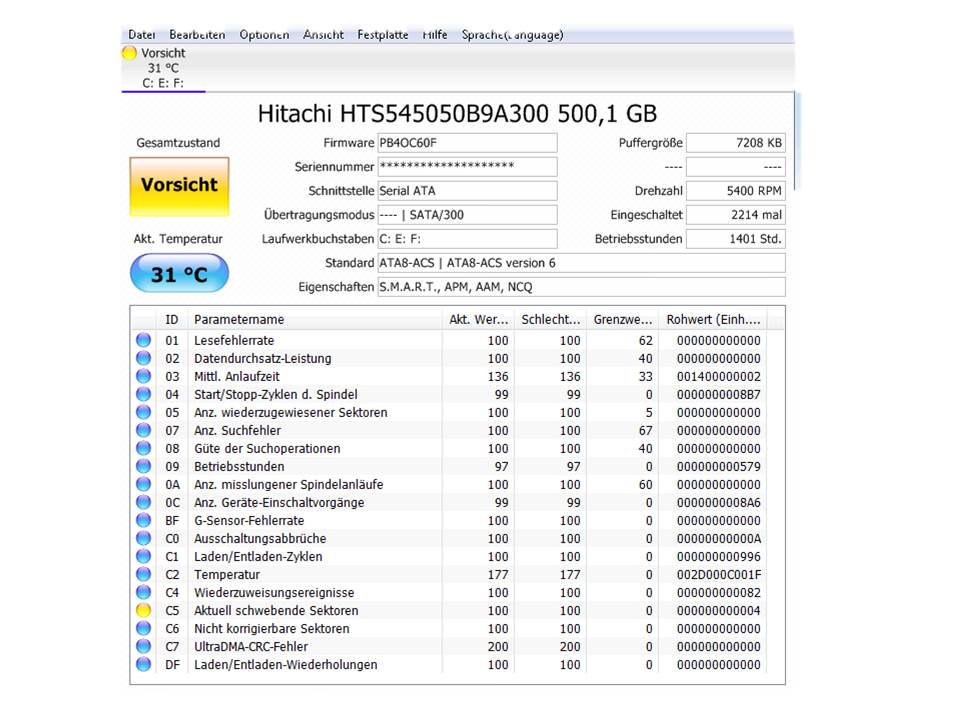Click raw value 0000000008B7 of Start/Stopp-Zyklen
The width and height of the screenshot is (960, 720).
[x=719, y=395]
